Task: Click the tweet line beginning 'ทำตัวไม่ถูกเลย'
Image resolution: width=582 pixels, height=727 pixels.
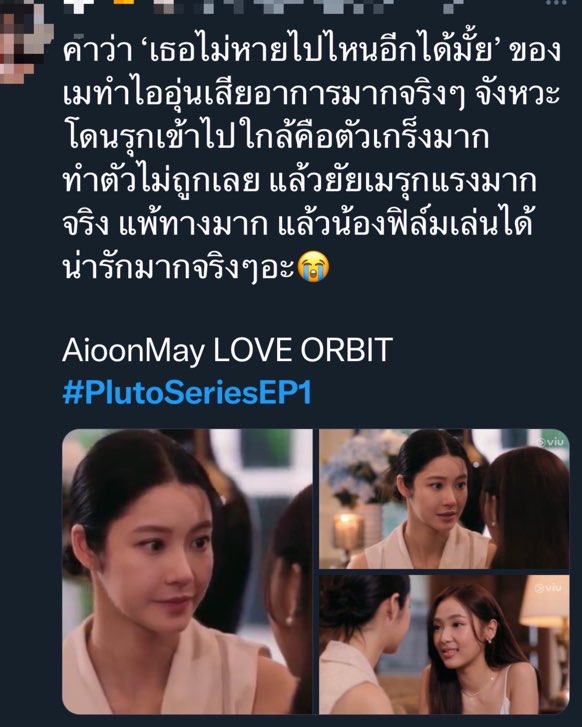Action: point(300,181)
